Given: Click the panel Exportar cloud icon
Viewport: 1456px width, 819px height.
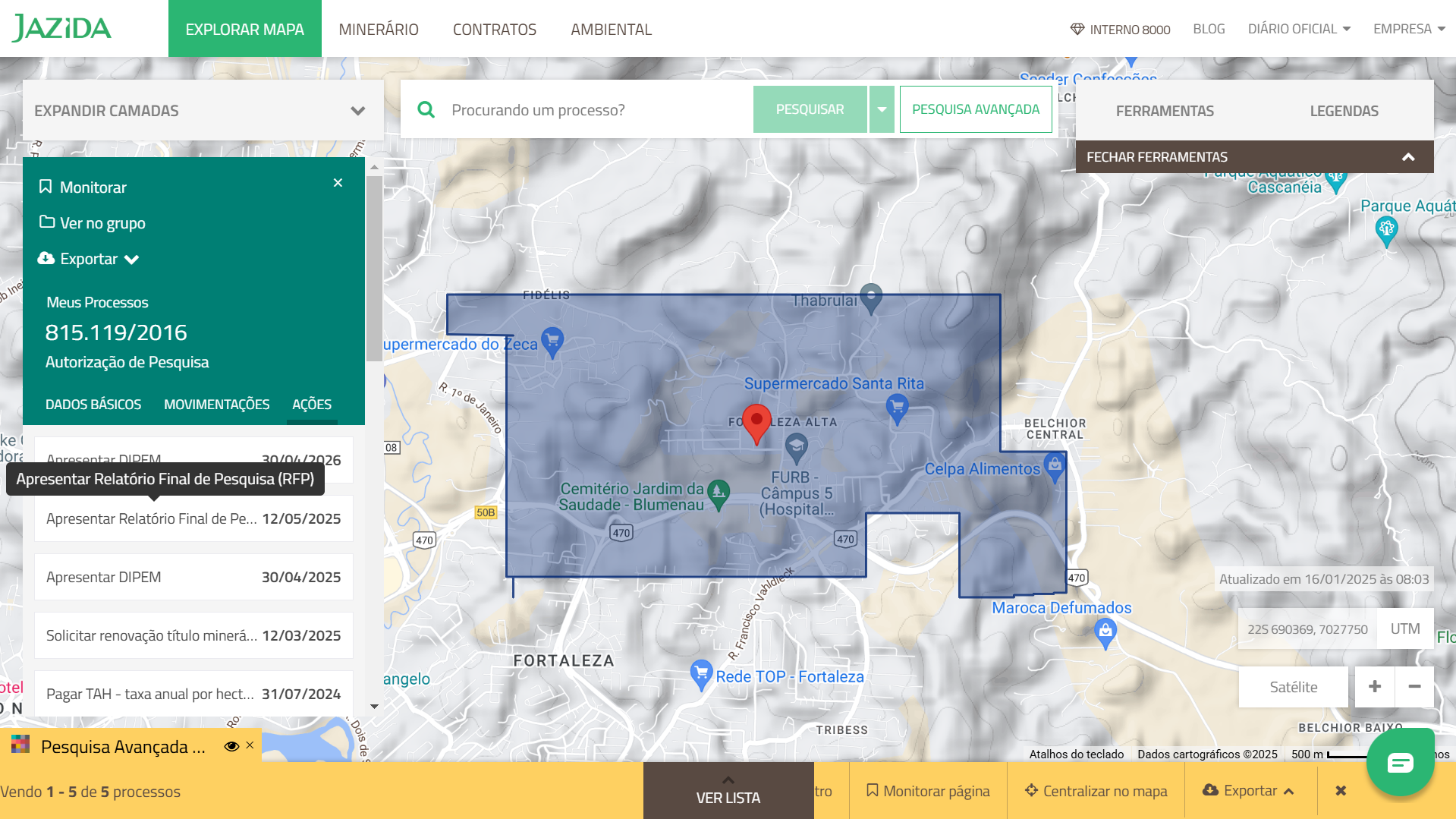Looking at the screenshot, I should click(46, 258).
